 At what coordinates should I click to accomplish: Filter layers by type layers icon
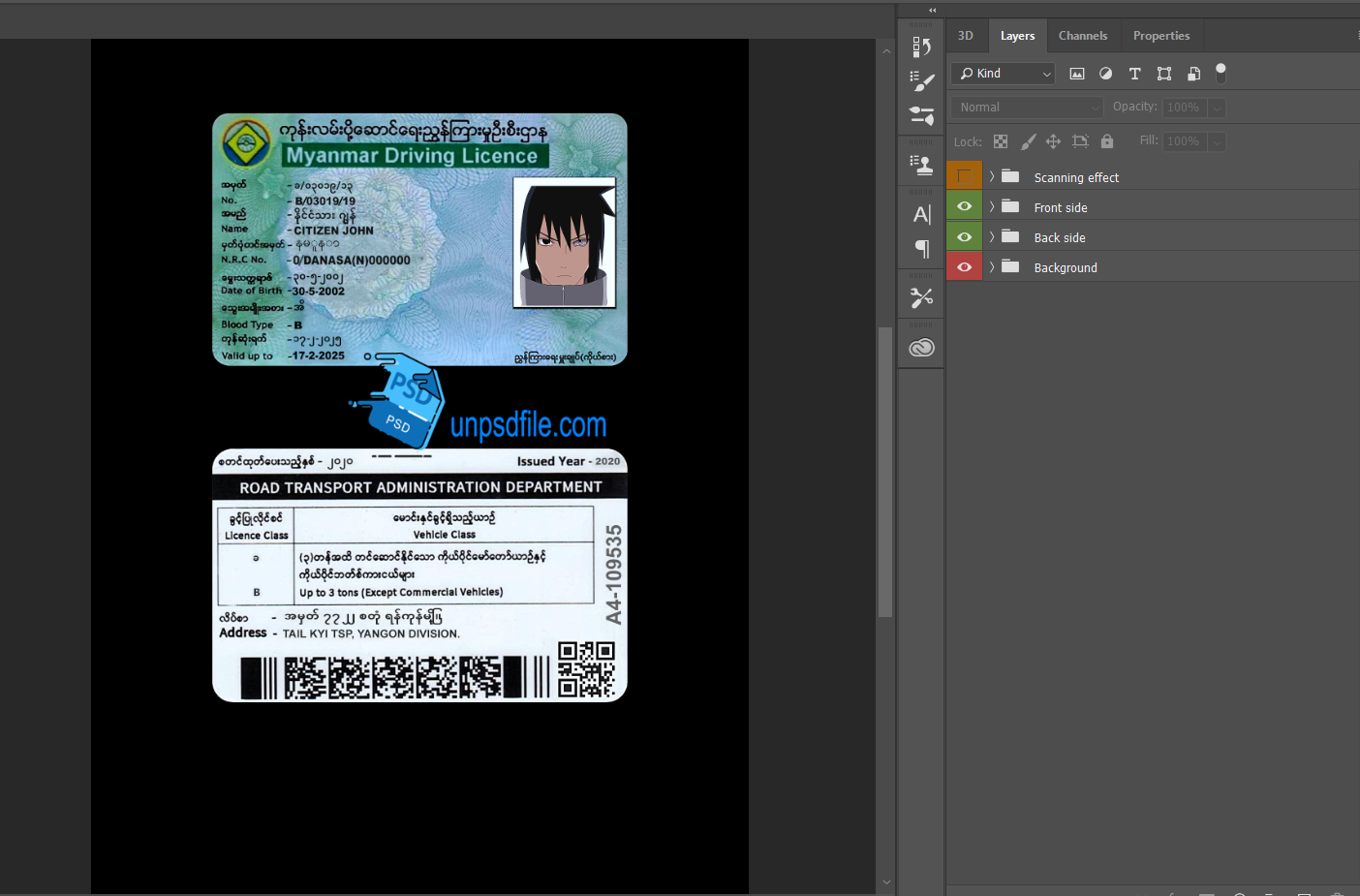tap(1134, 74)
